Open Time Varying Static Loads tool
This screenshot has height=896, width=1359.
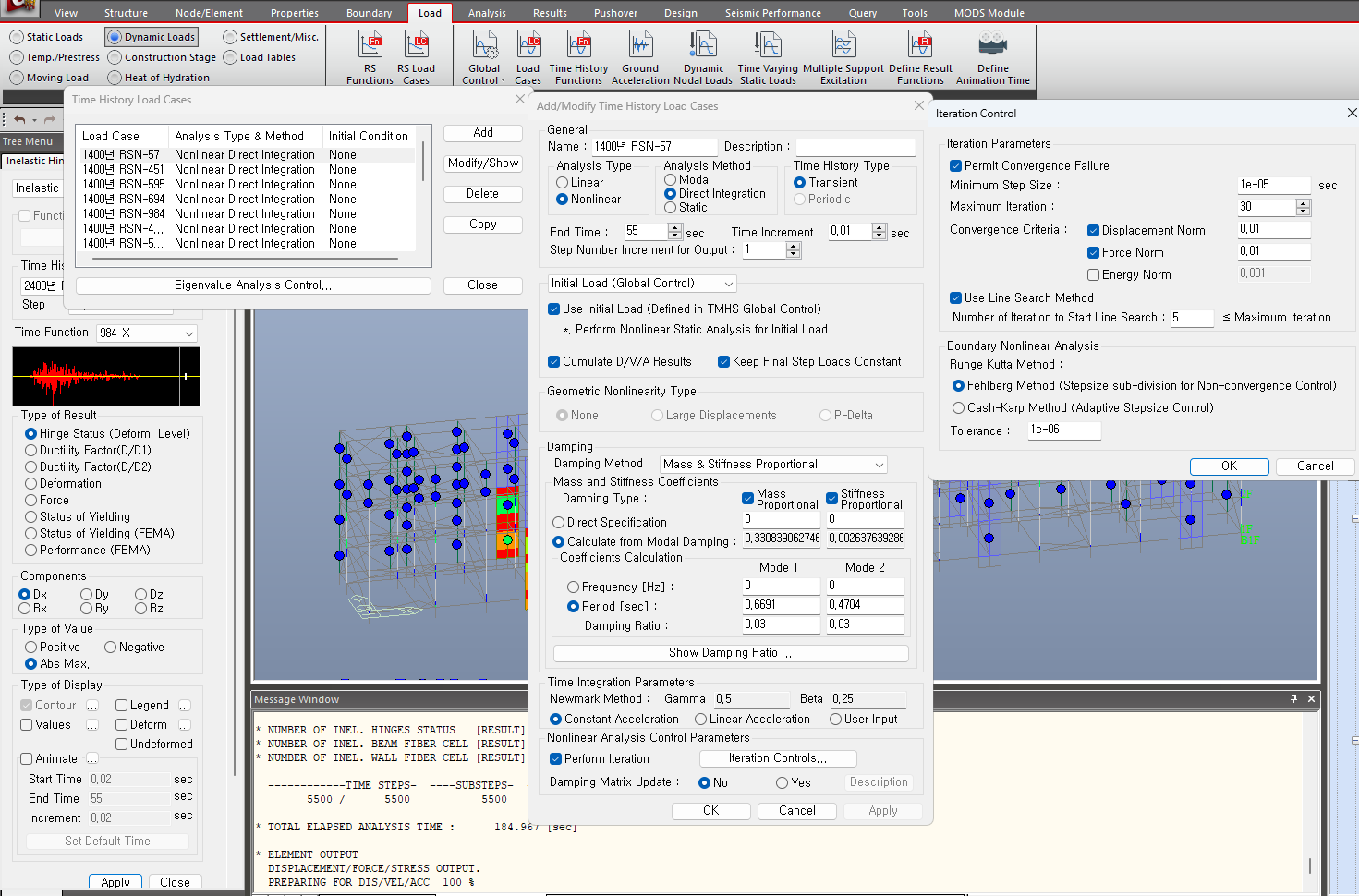coord(768,57)
